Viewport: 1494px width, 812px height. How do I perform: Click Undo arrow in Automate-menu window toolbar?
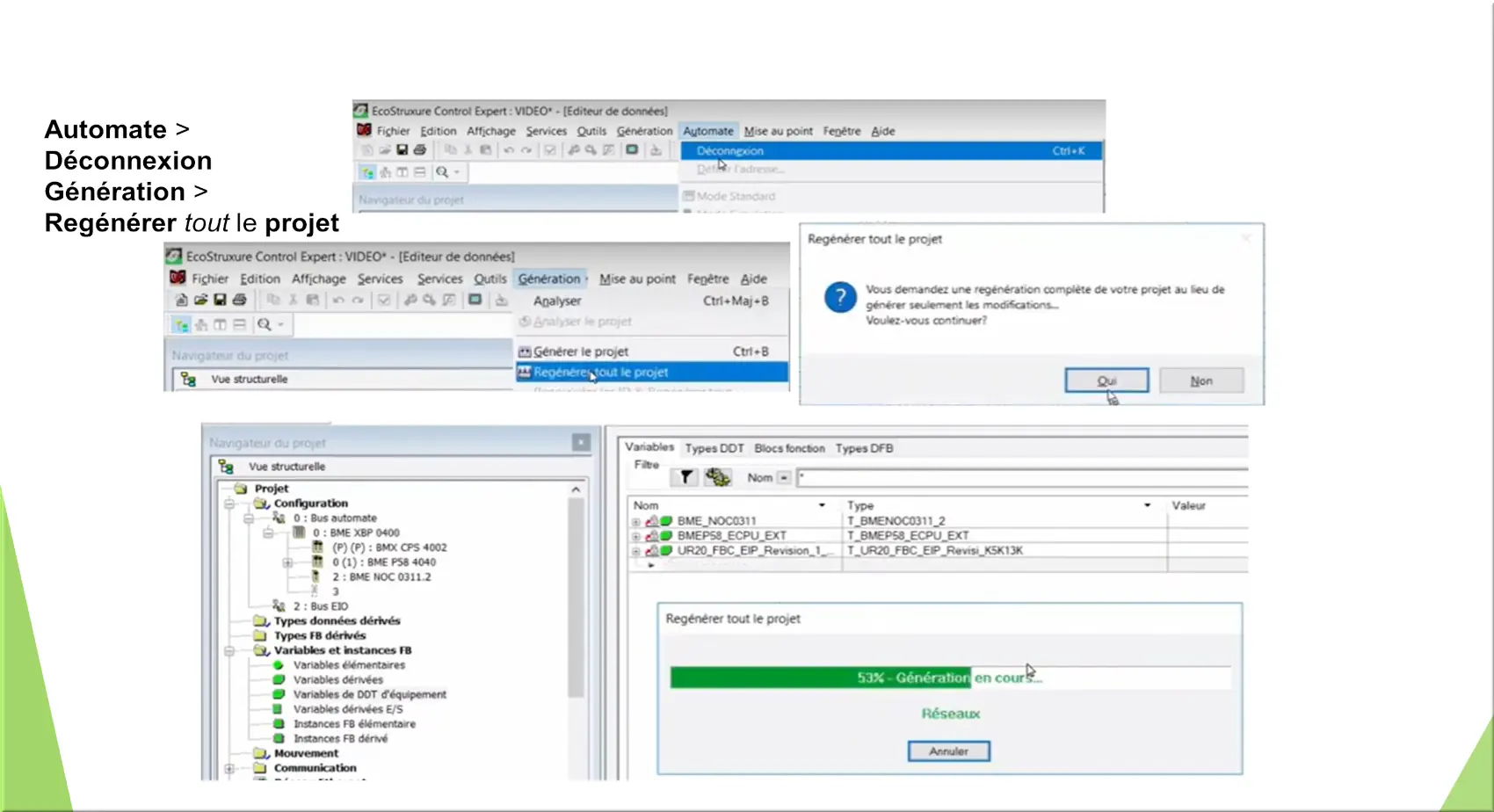point(509,150)
